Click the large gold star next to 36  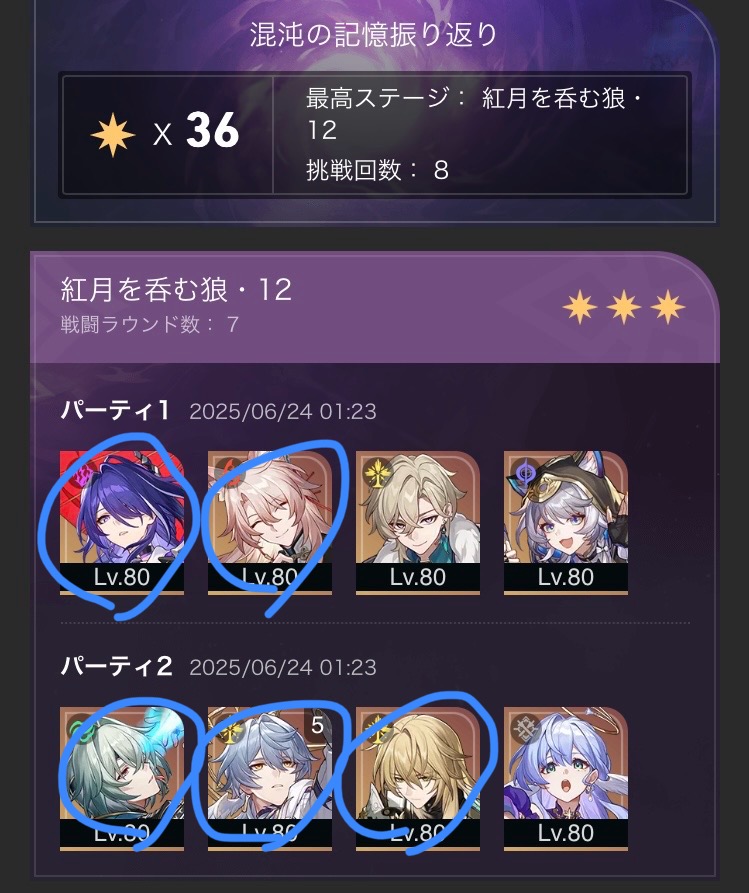113,135
